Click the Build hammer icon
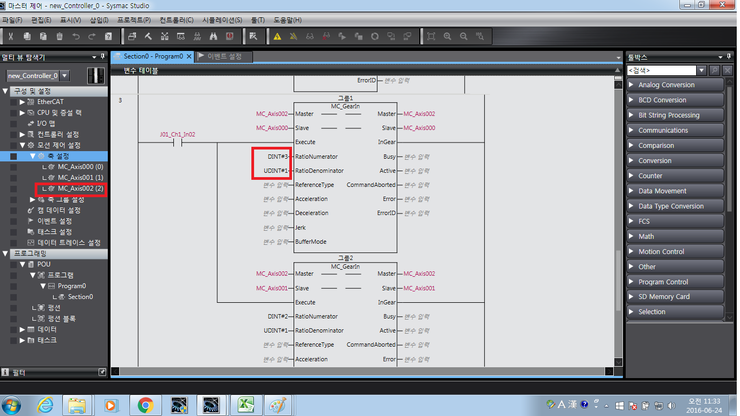 pos(148,36)
